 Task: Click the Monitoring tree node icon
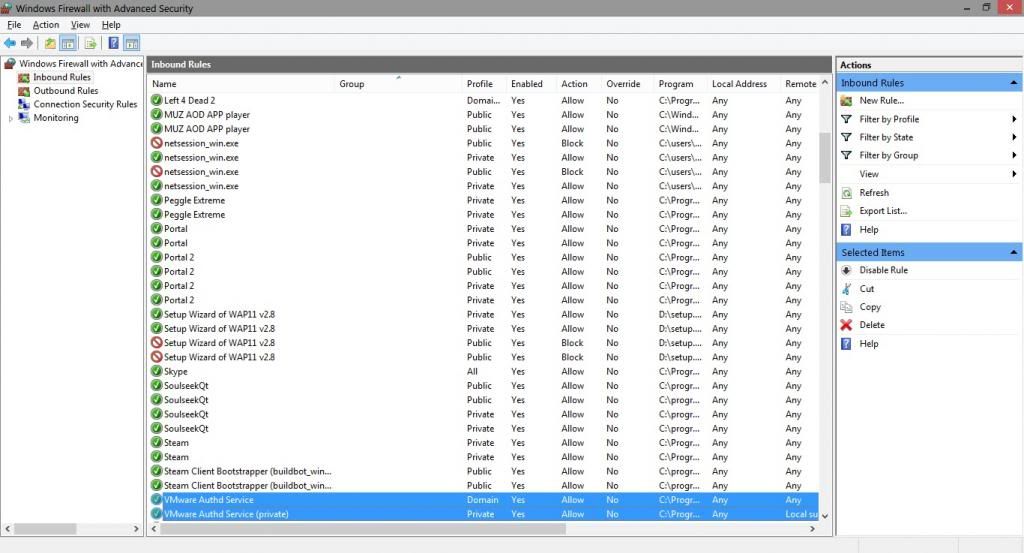[x=24, y=118]
